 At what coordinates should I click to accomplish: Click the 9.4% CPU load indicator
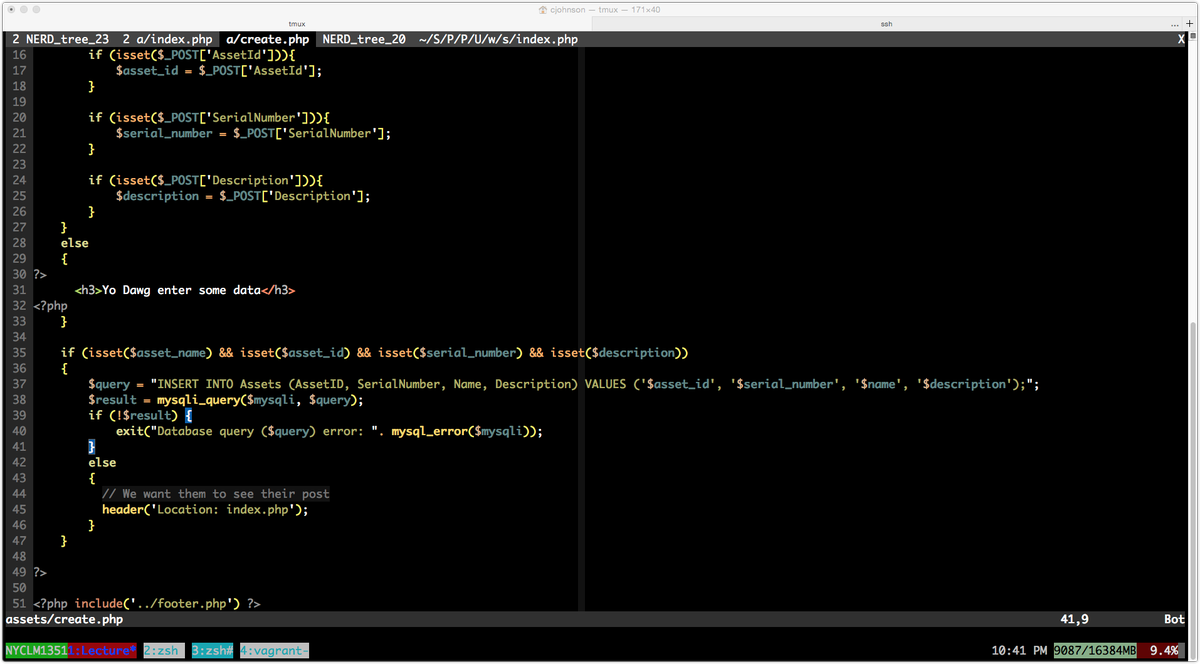(x=1163, y=651)
